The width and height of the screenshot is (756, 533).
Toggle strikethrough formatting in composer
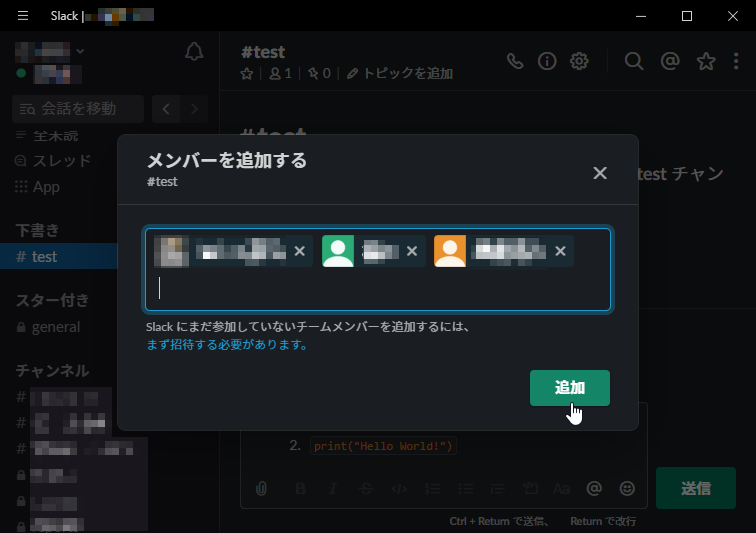click(366, 489)
